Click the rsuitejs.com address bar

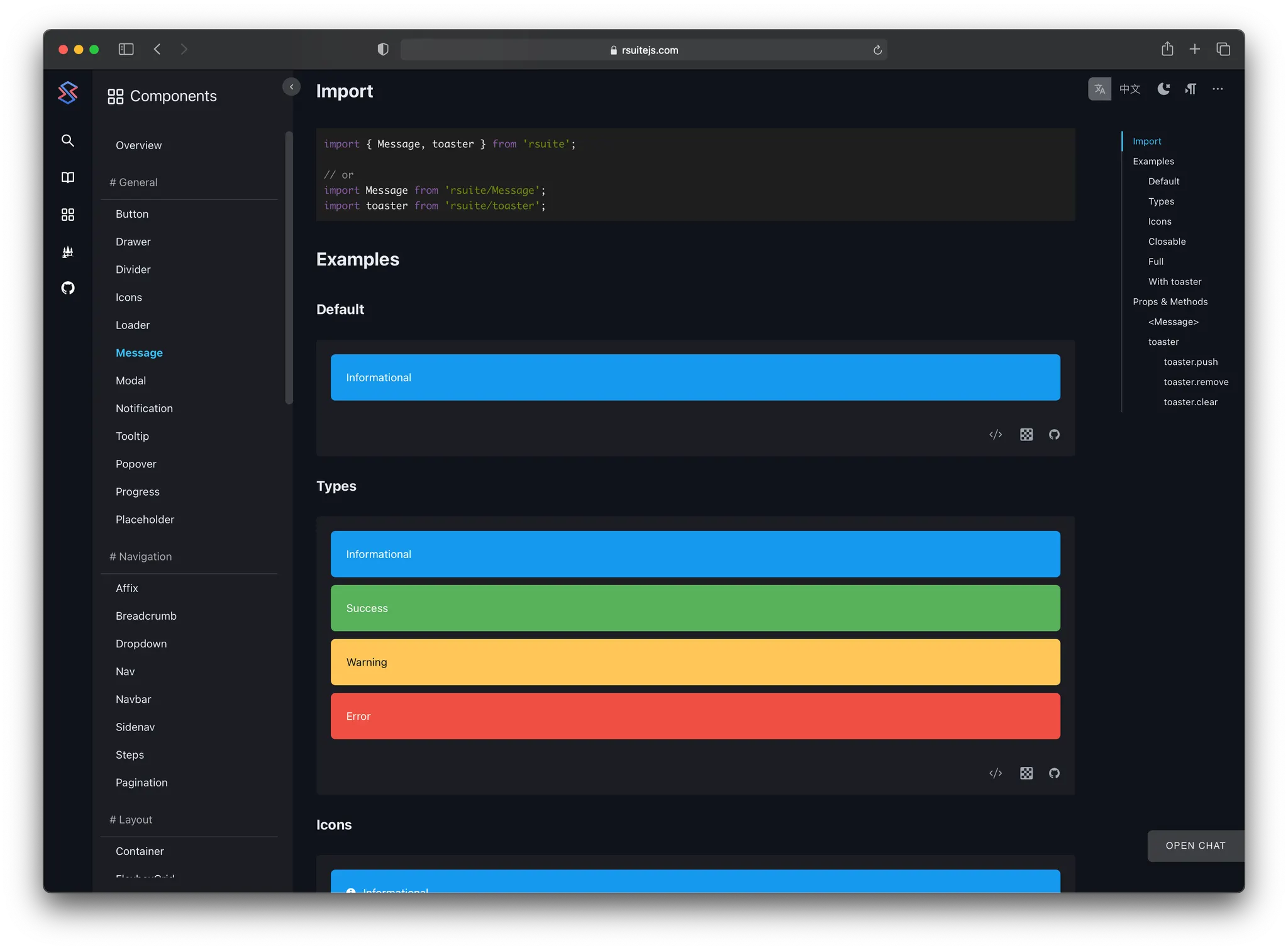click(x=643, y=50)
